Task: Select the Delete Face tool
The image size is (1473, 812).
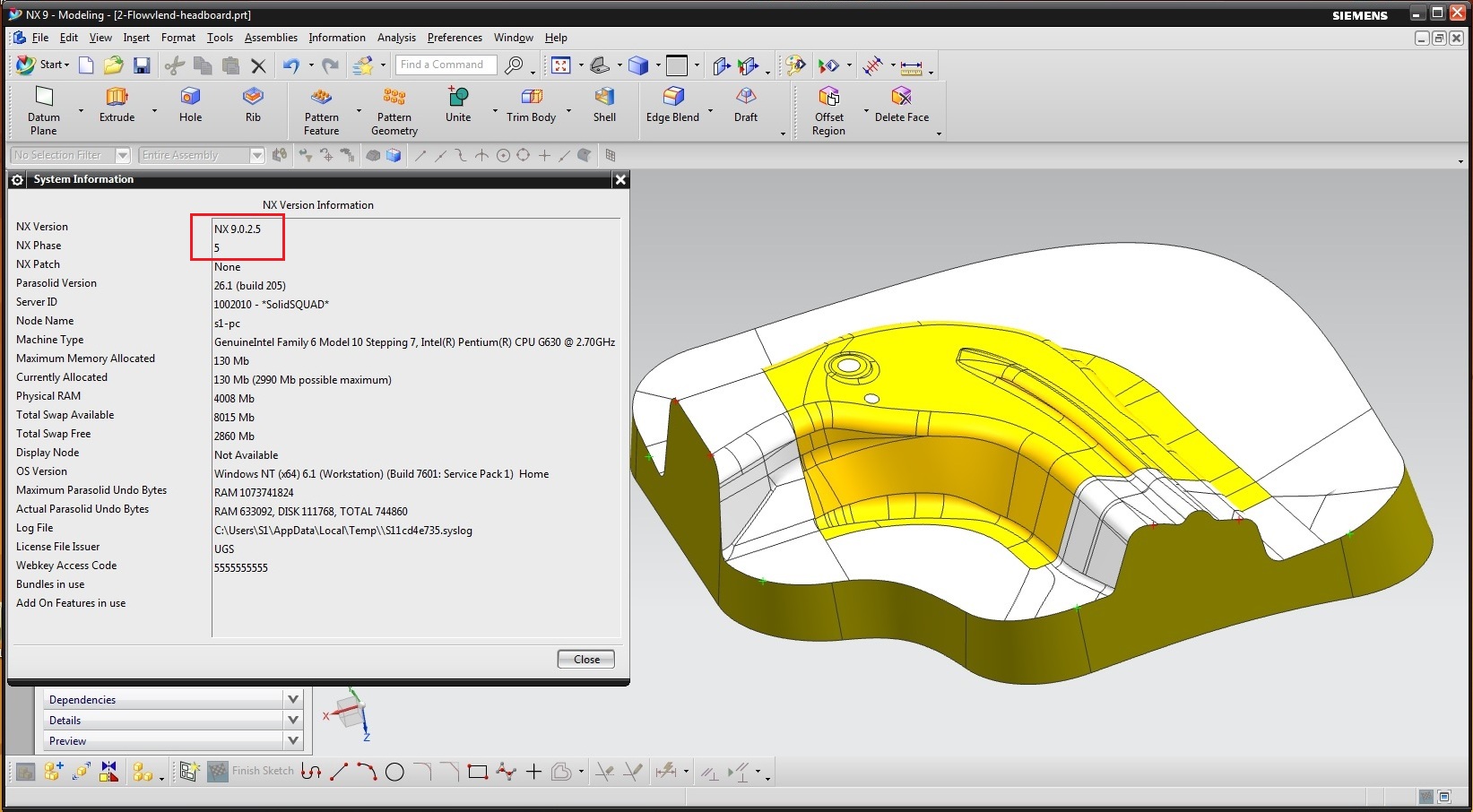Action: click(902, 104)
